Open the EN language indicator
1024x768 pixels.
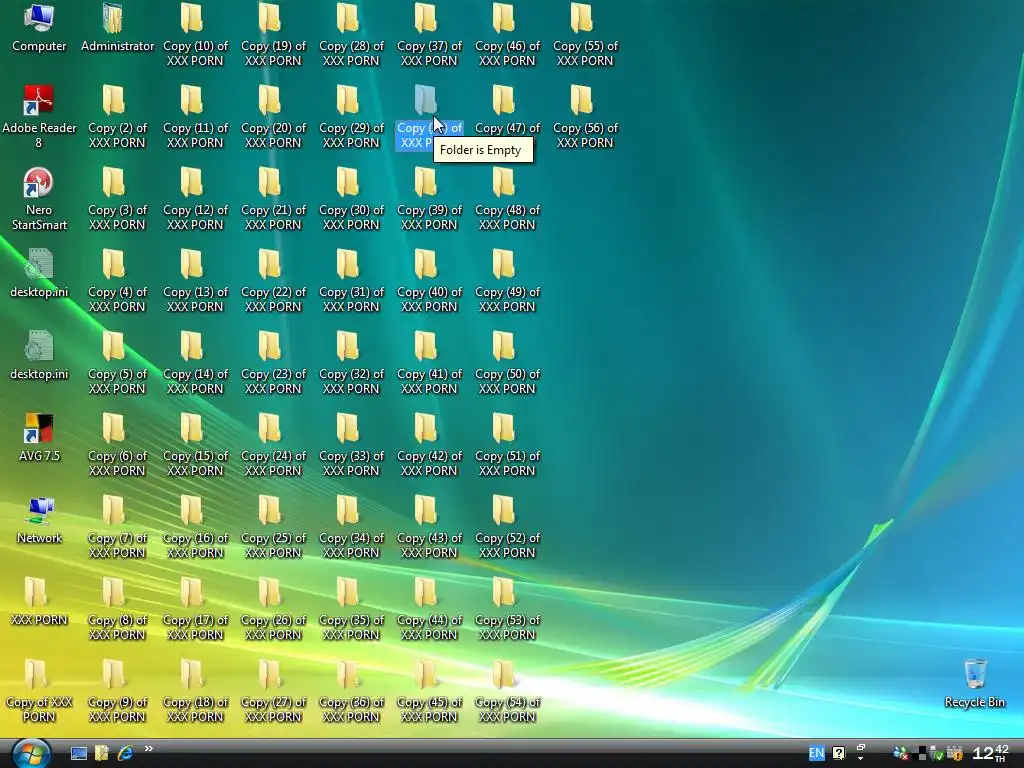tap(816, 753)
